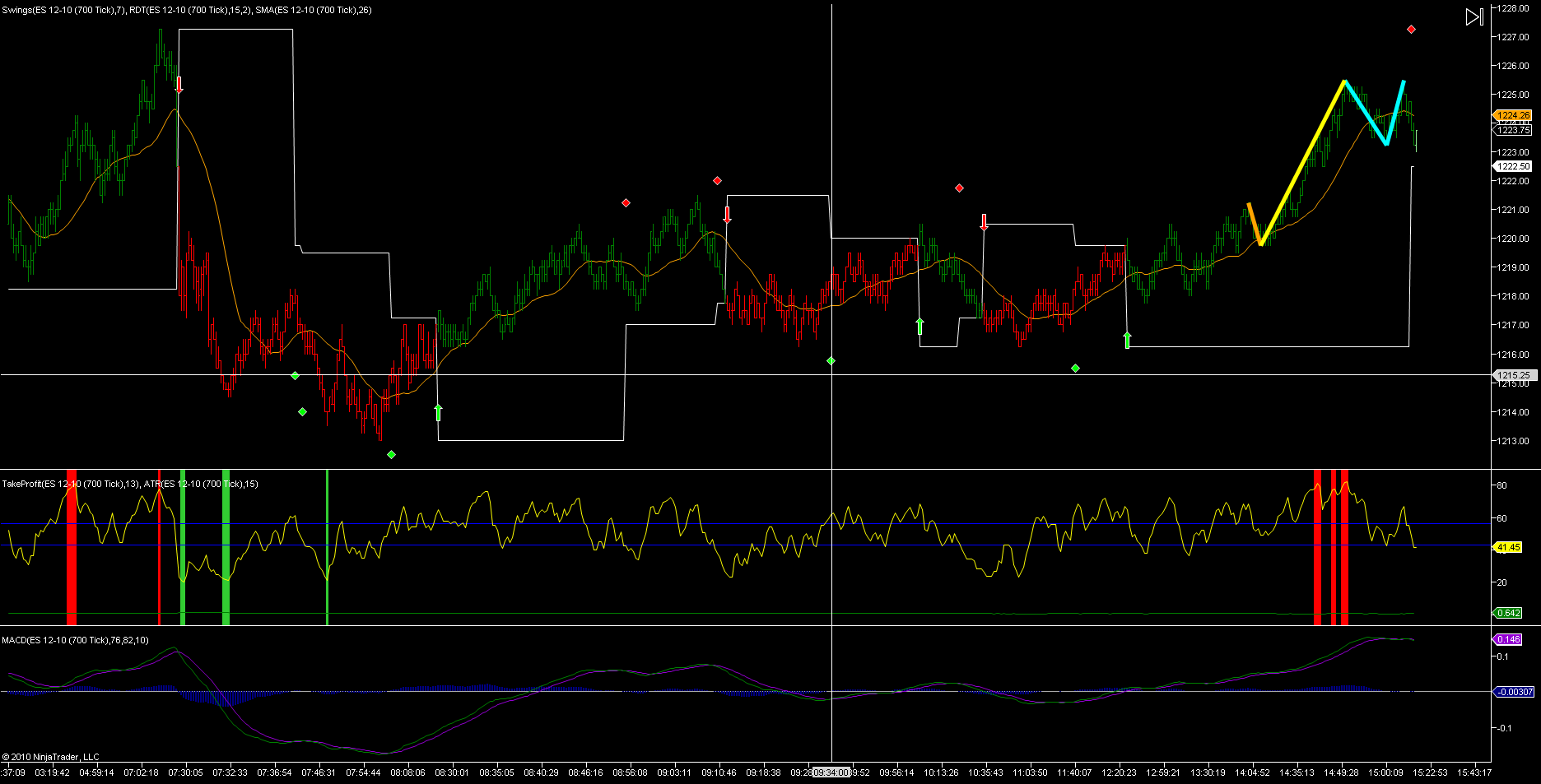This screenshot has height=784, width=1541.
Task: Click the 08:30:01 time axis label
Action: pyautogui.click(x=452, y=772)
